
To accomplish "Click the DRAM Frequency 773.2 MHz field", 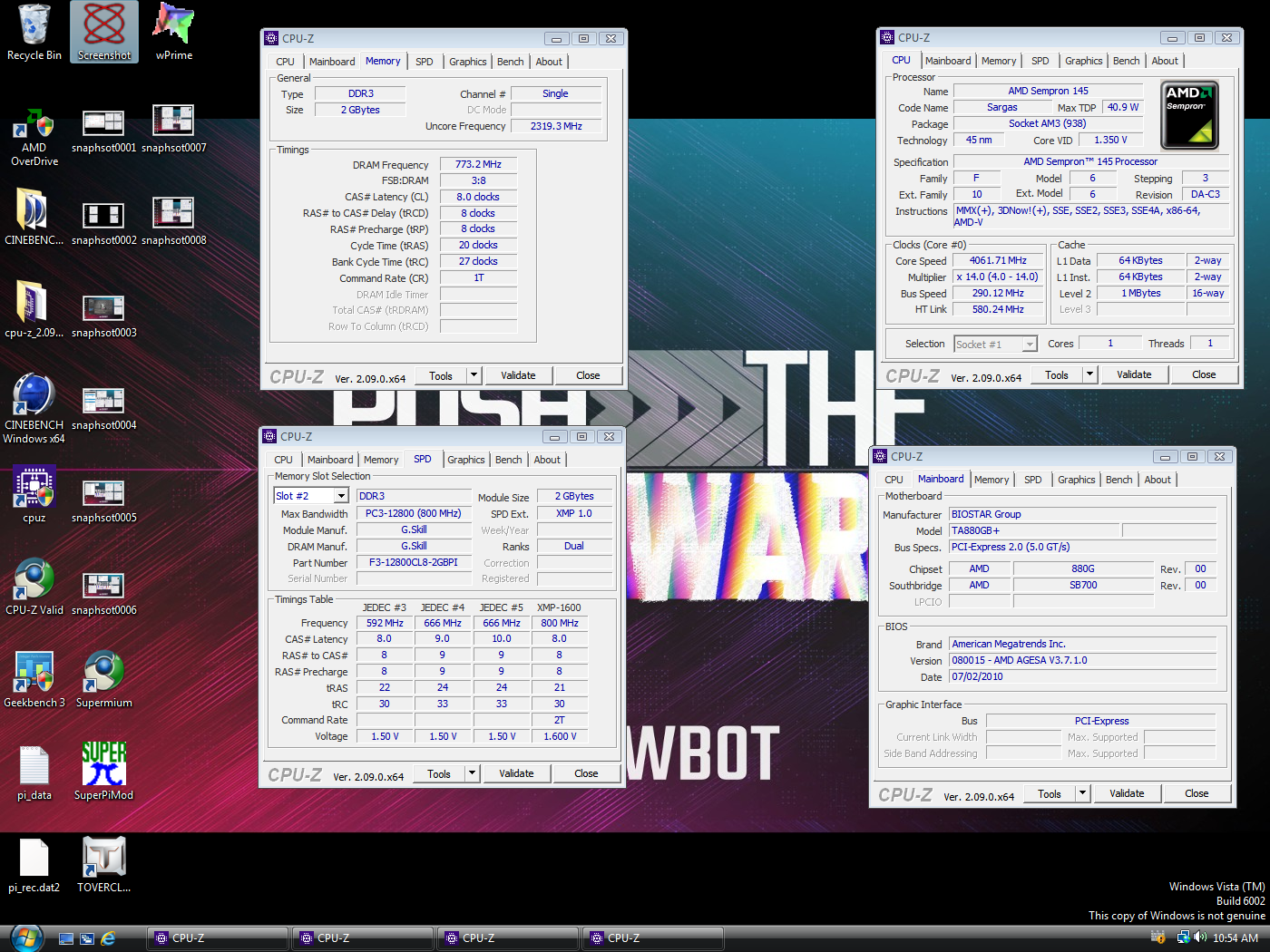I will [x=478, y=164].
